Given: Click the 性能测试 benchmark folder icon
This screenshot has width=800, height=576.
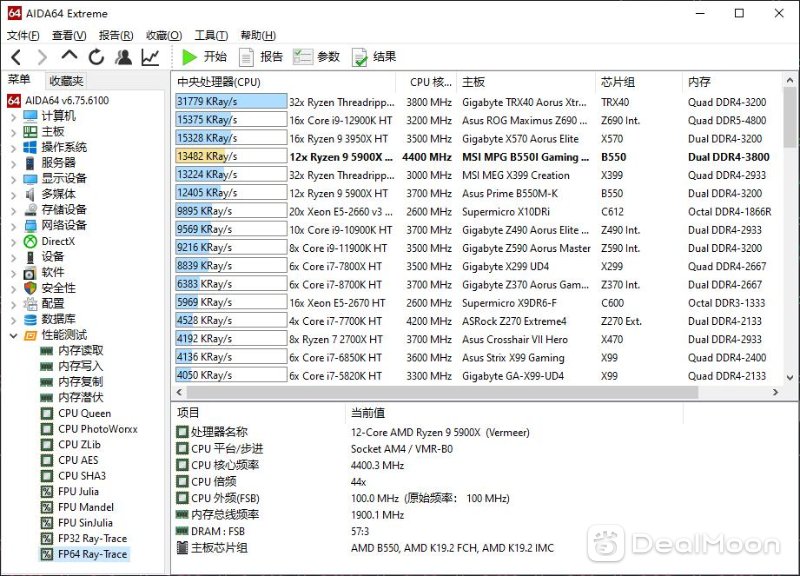Looking at the screenshot, I should click(31, 335).
